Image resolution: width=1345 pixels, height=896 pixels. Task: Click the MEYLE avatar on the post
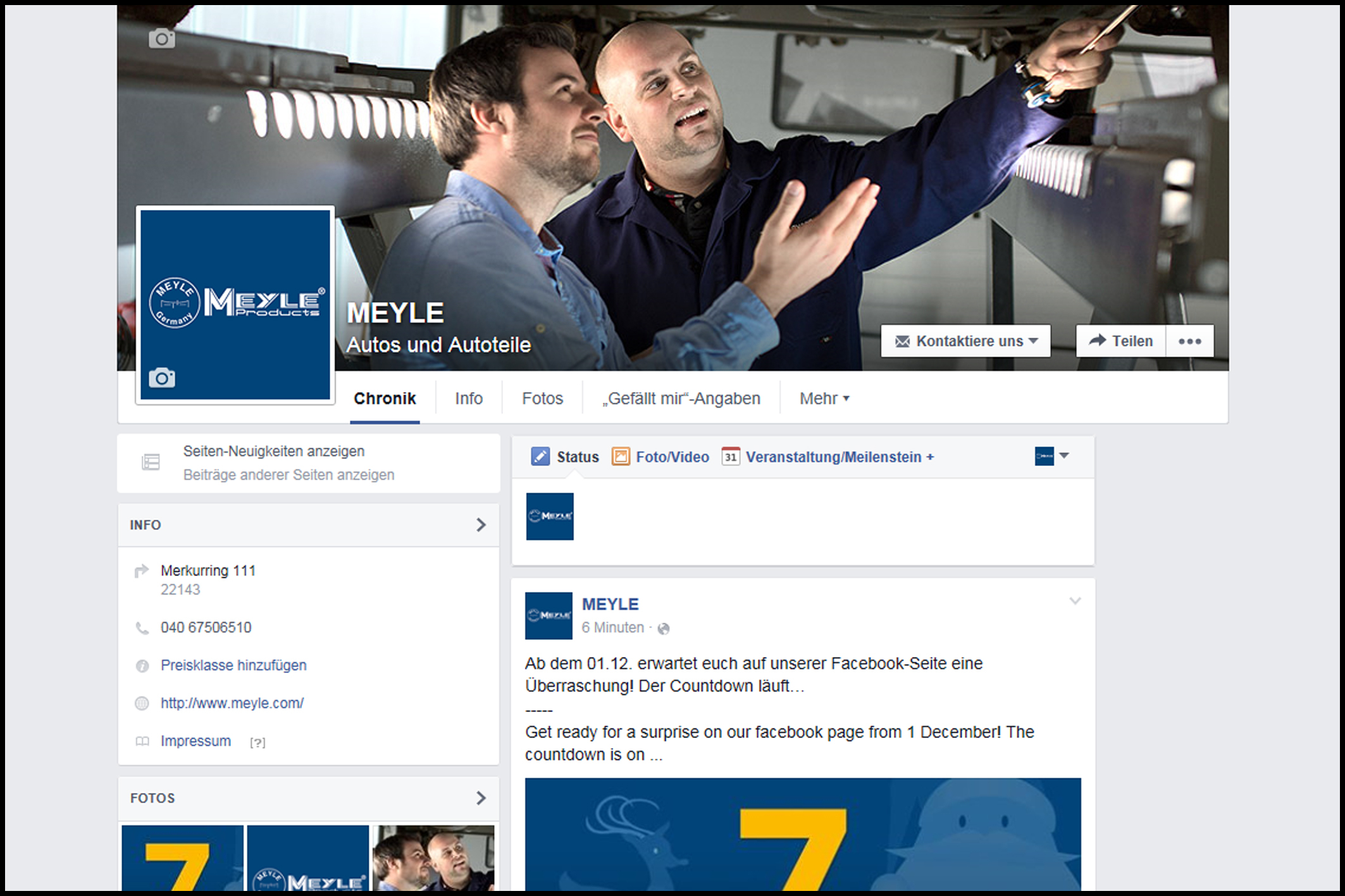549,616
